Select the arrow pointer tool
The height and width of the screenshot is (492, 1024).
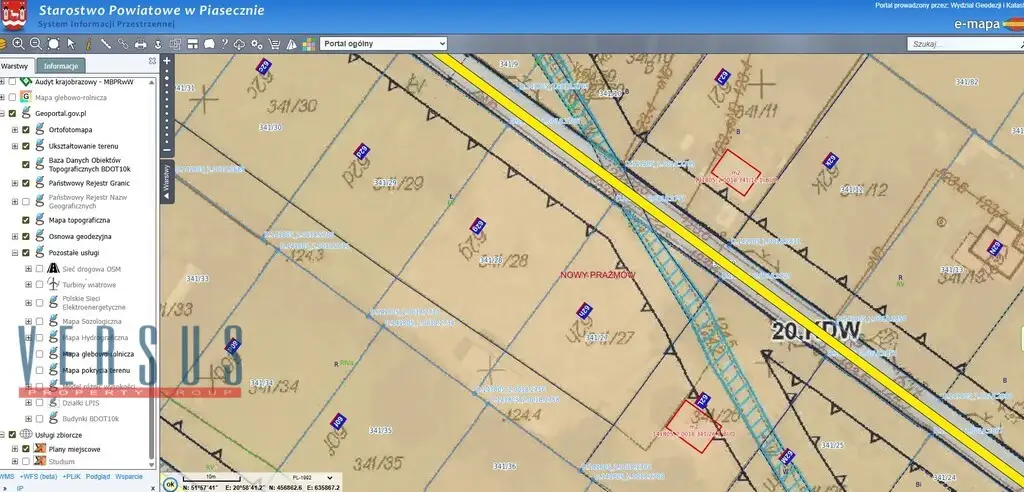[71, 44]
